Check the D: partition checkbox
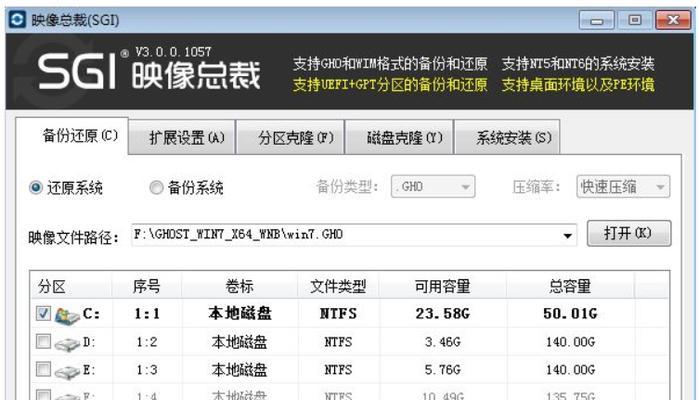699x400 pixels. (x=43, y=342)
